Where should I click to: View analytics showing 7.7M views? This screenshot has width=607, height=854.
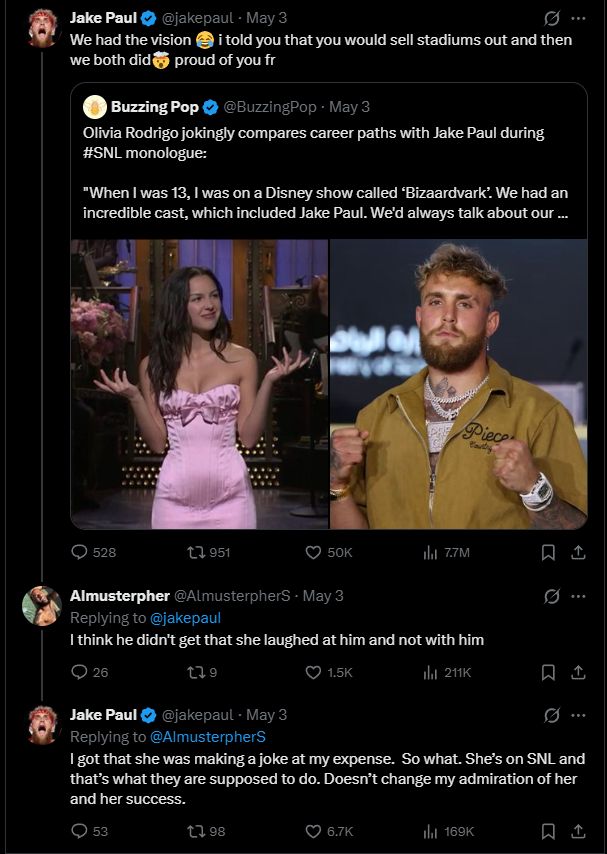[x=446, y=553]
